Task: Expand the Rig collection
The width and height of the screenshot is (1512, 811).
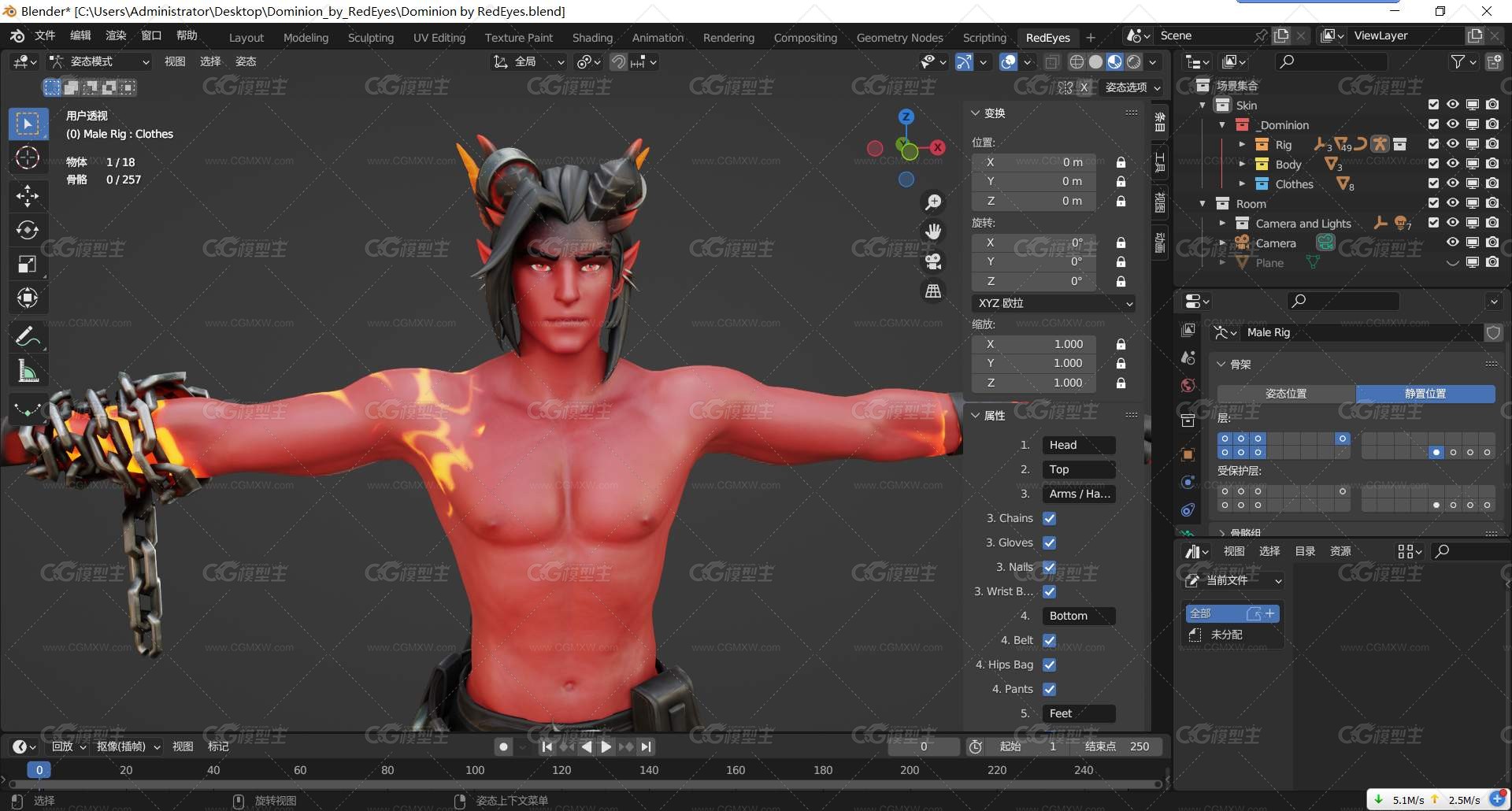Action: [1242, 144]
